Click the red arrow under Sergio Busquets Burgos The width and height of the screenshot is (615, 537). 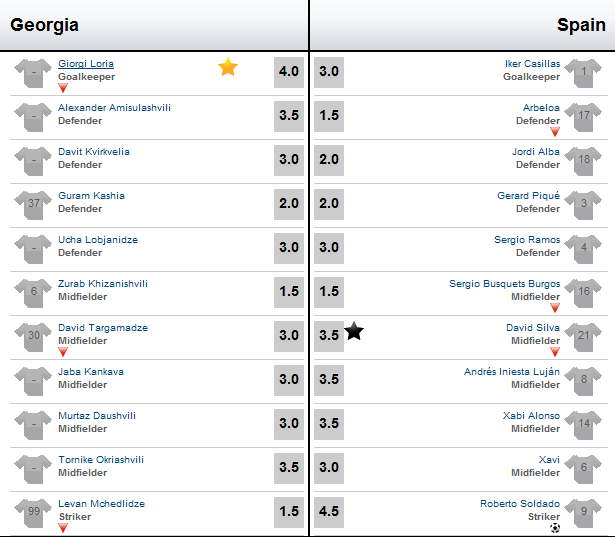coord(555,308)
